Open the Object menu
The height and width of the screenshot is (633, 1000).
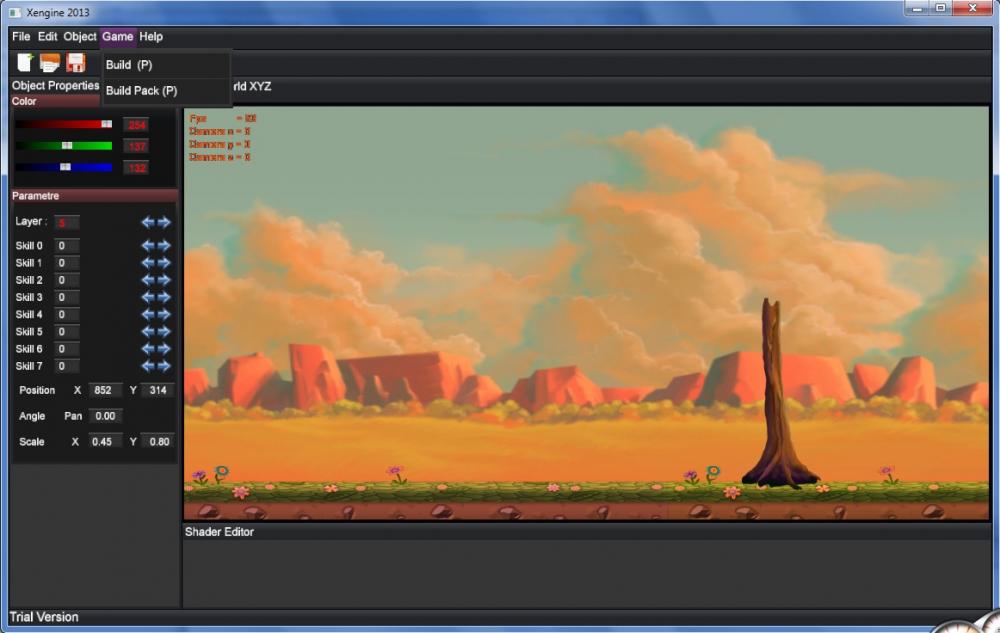[x=80, y=36]
